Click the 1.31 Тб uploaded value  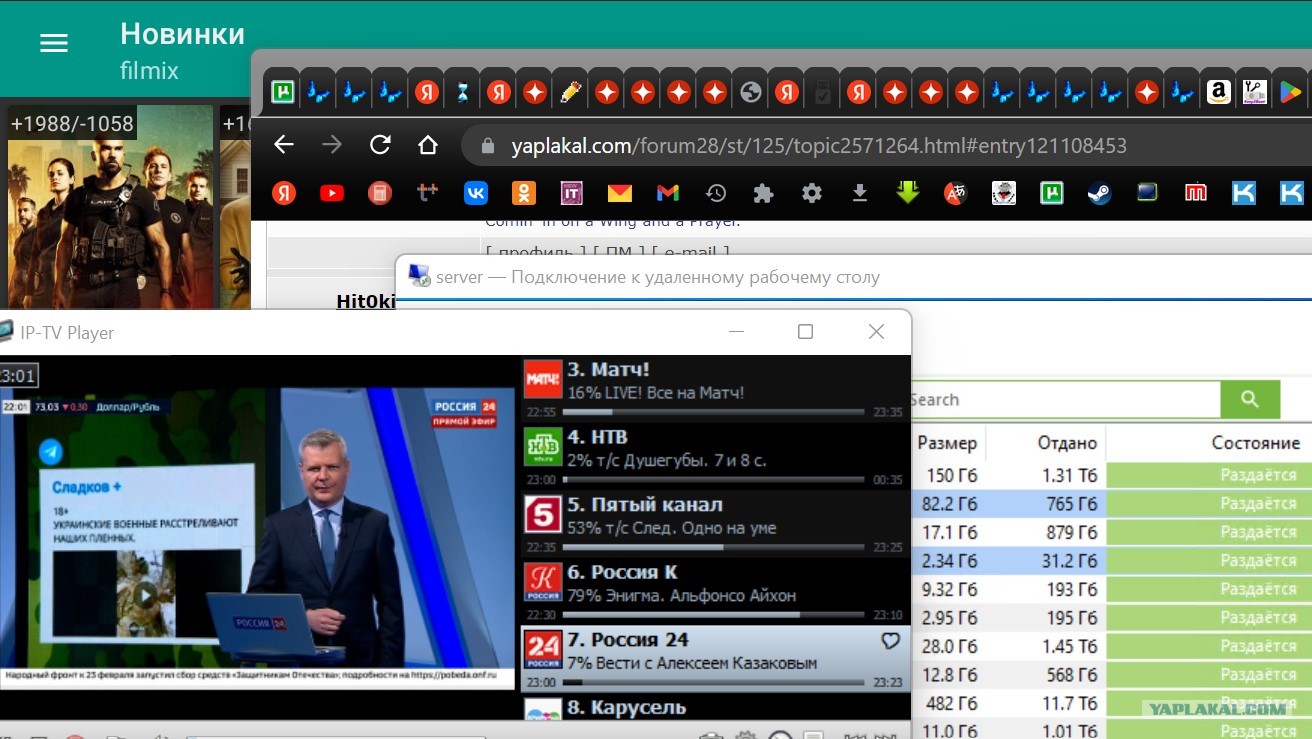click(1068, 476)
